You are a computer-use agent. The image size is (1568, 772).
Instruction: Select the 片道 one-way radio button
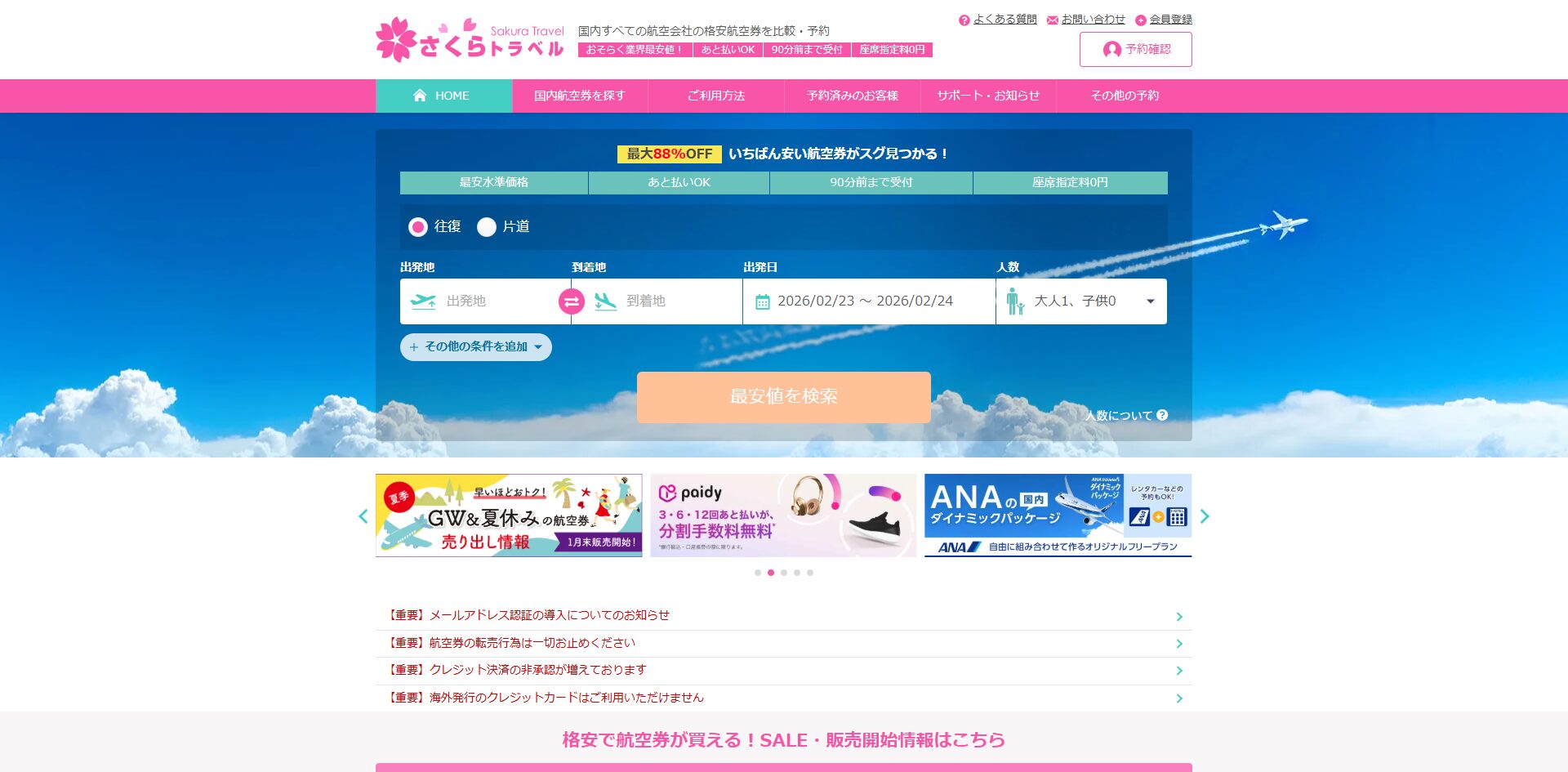click(487, 227)
